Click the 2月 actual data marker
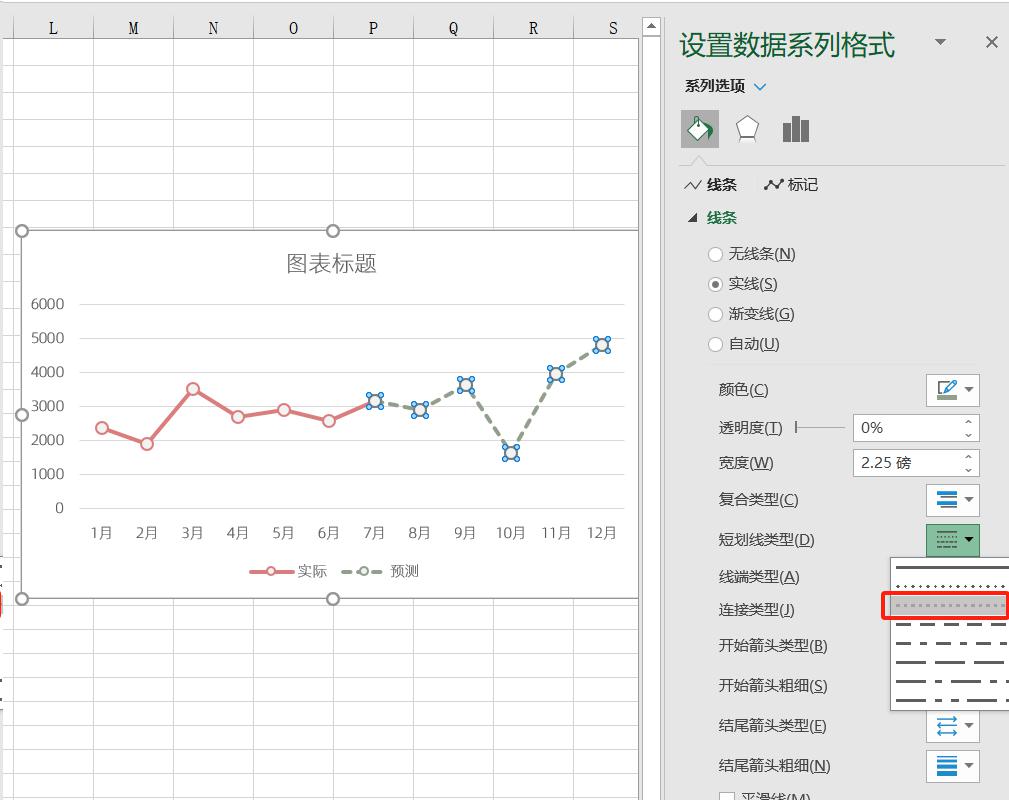Image resolution: width=1009 pixels, height=800 pixels. point(147,444)
